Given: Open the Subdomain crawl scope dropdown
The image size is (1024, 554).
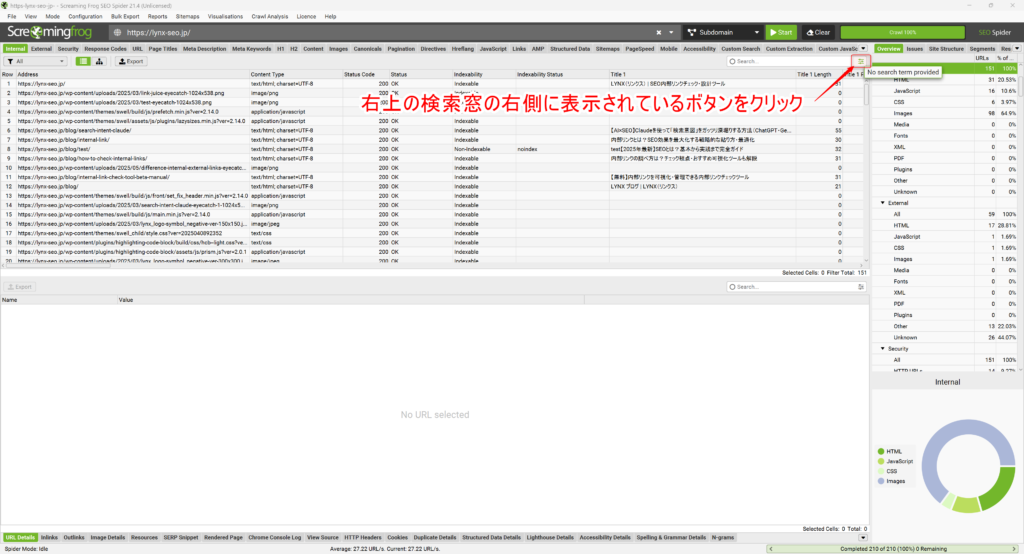Looking at the screenshot, I should point(722,32).
